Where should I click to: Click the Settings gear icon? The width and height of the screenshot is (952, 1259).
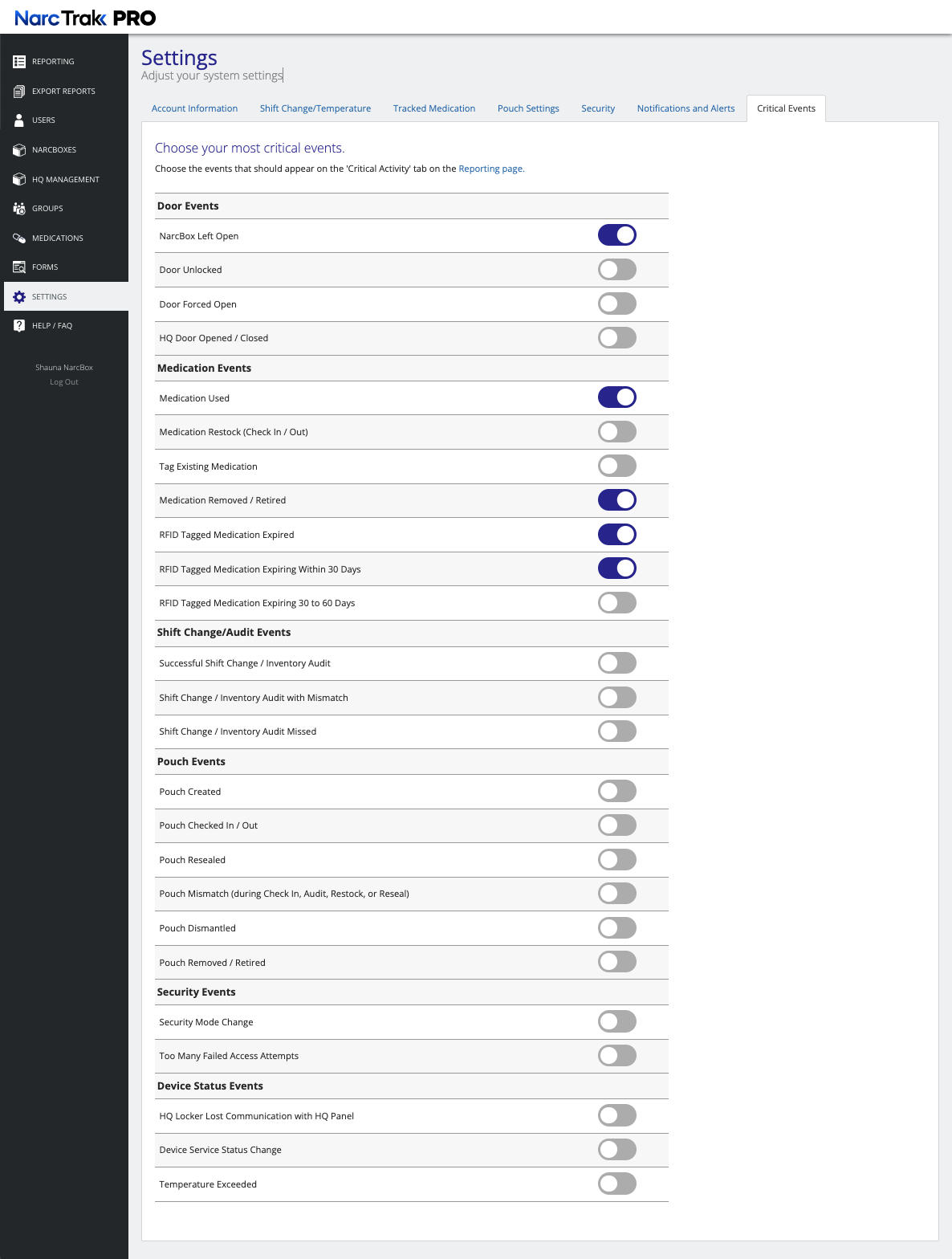[19, 297]
